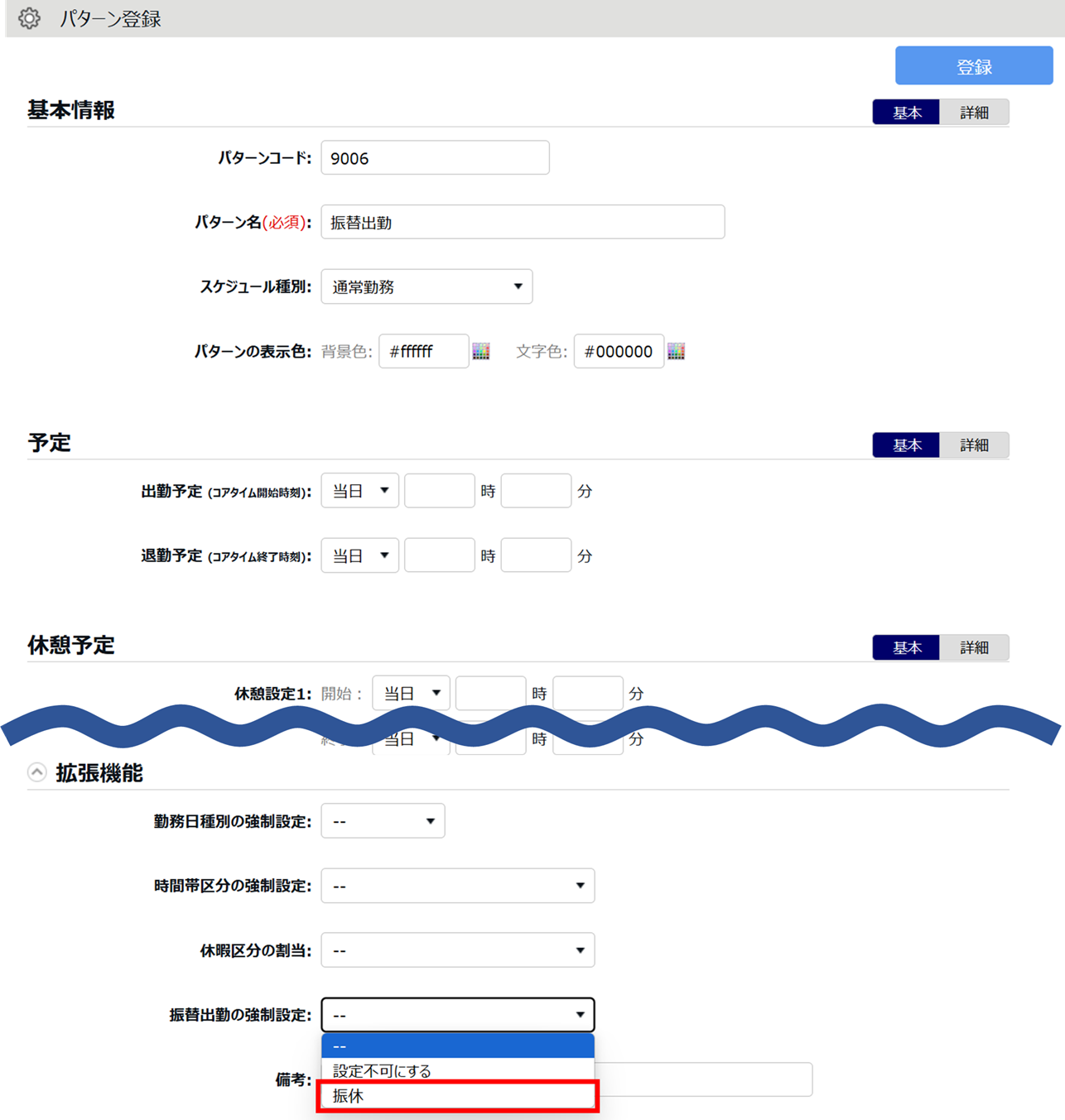Click the 退勤予定 hour field
This screenshot has width=1065, height=1120.
click(x=440, y=555)
